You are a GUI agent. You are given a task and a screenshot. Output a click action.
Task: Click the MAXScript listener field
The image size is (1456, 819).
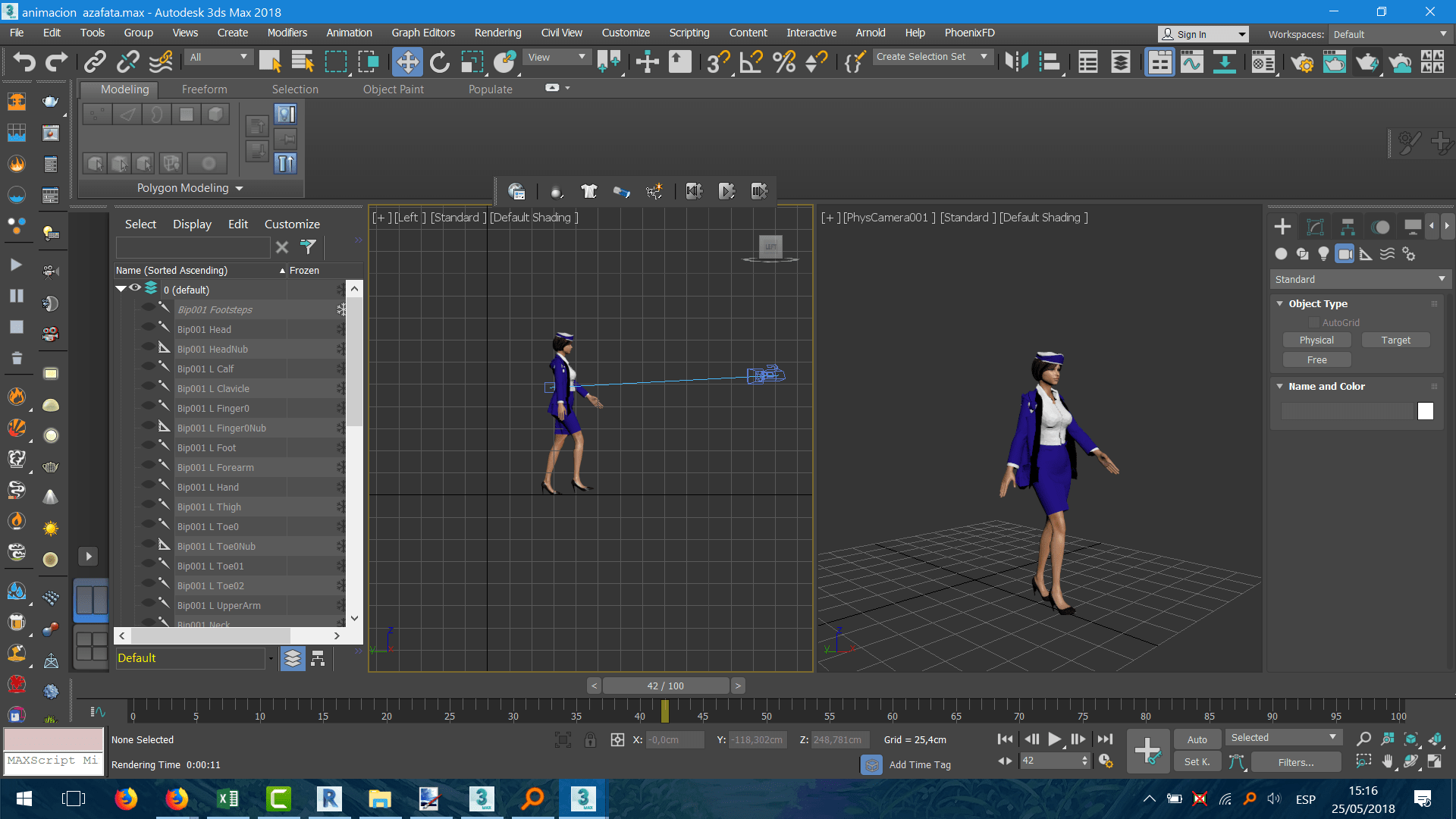click(53, 761)
